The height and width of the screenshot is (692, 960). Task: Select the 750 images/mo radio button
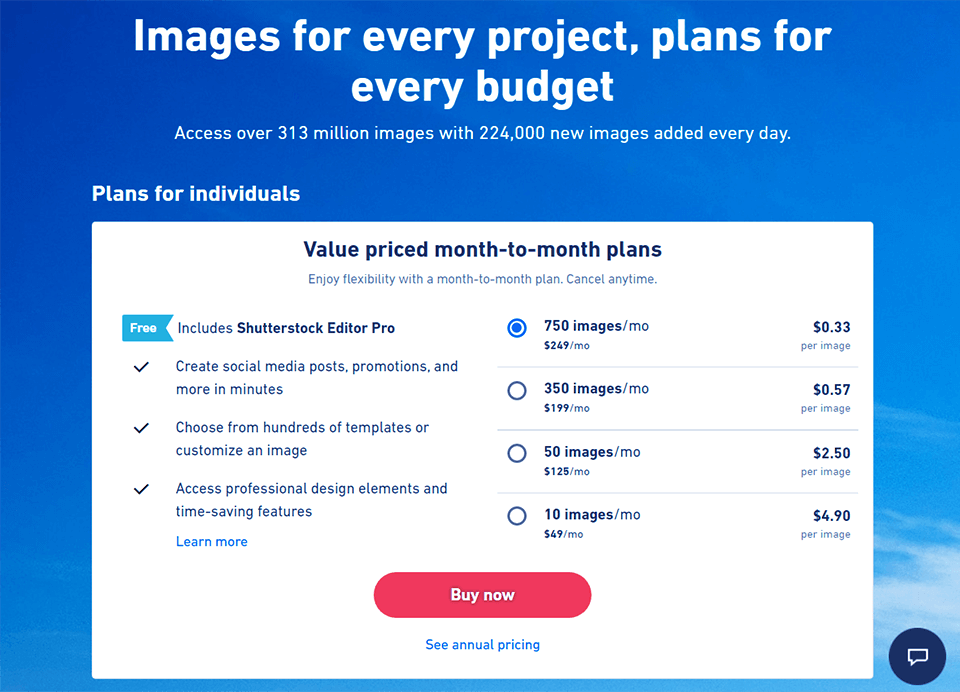click(x=517, y=328)
